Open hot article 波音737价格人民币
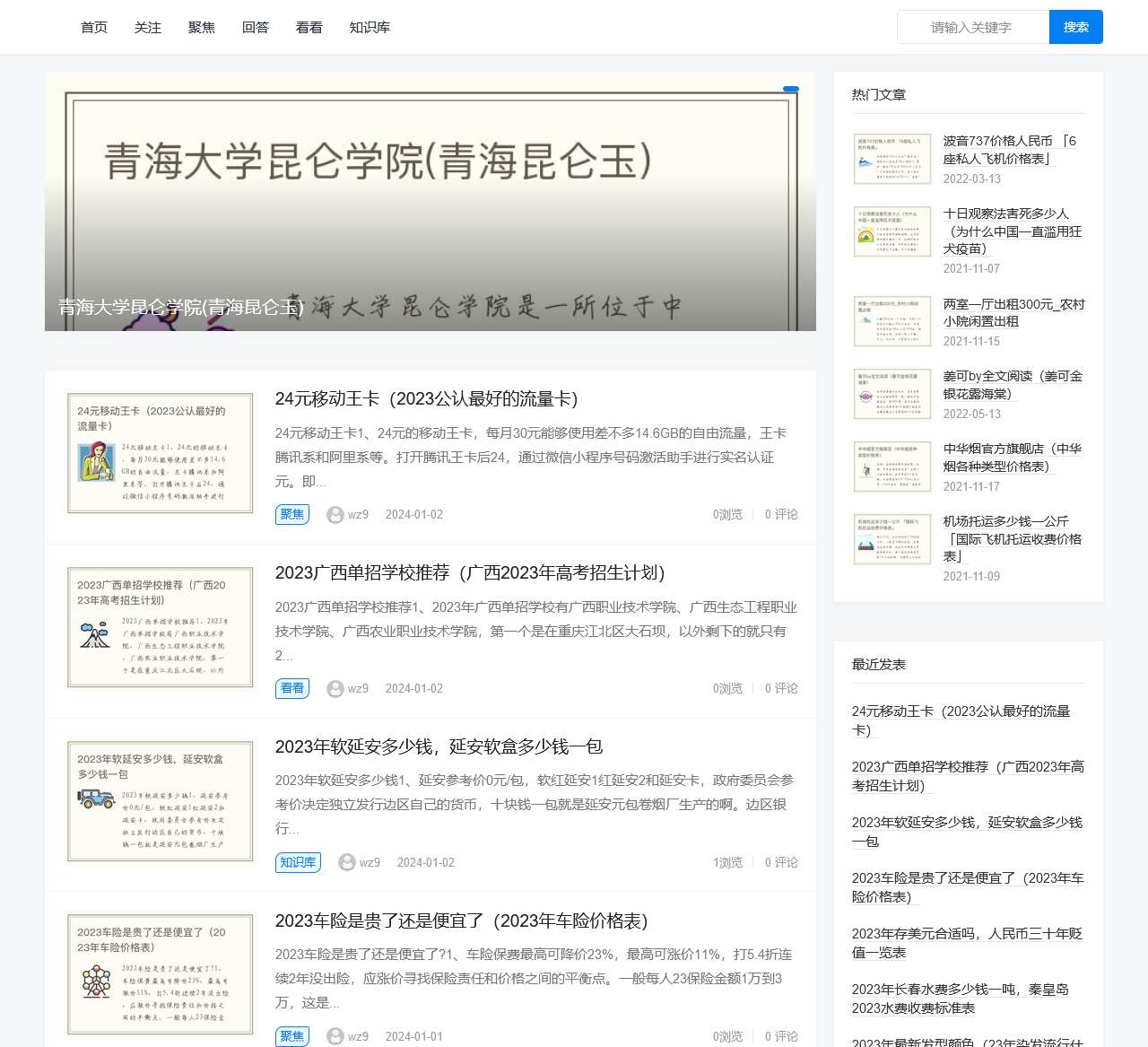The image size is (1148, 1047). click(1010, 150)
